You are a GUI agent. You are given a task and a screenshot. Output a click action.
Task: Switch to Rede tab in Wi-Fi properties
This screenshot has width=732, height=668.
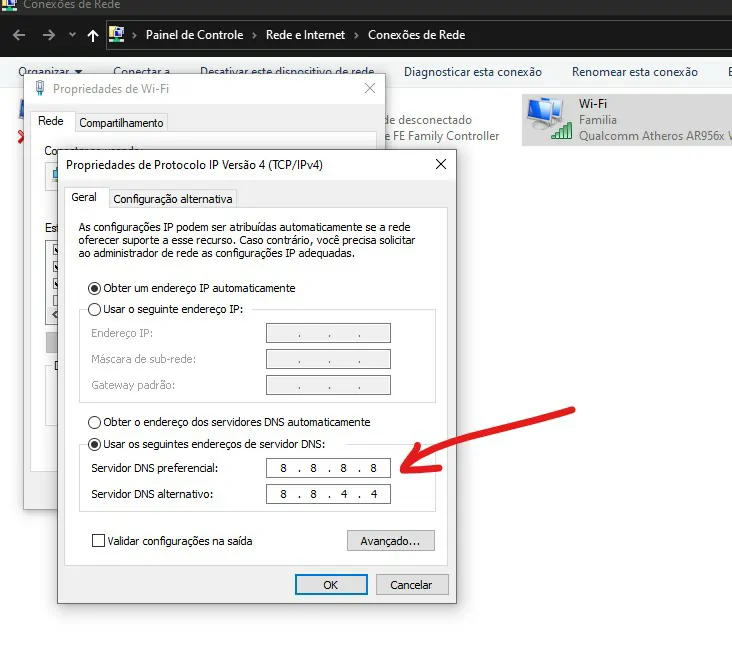pos(50,121)
